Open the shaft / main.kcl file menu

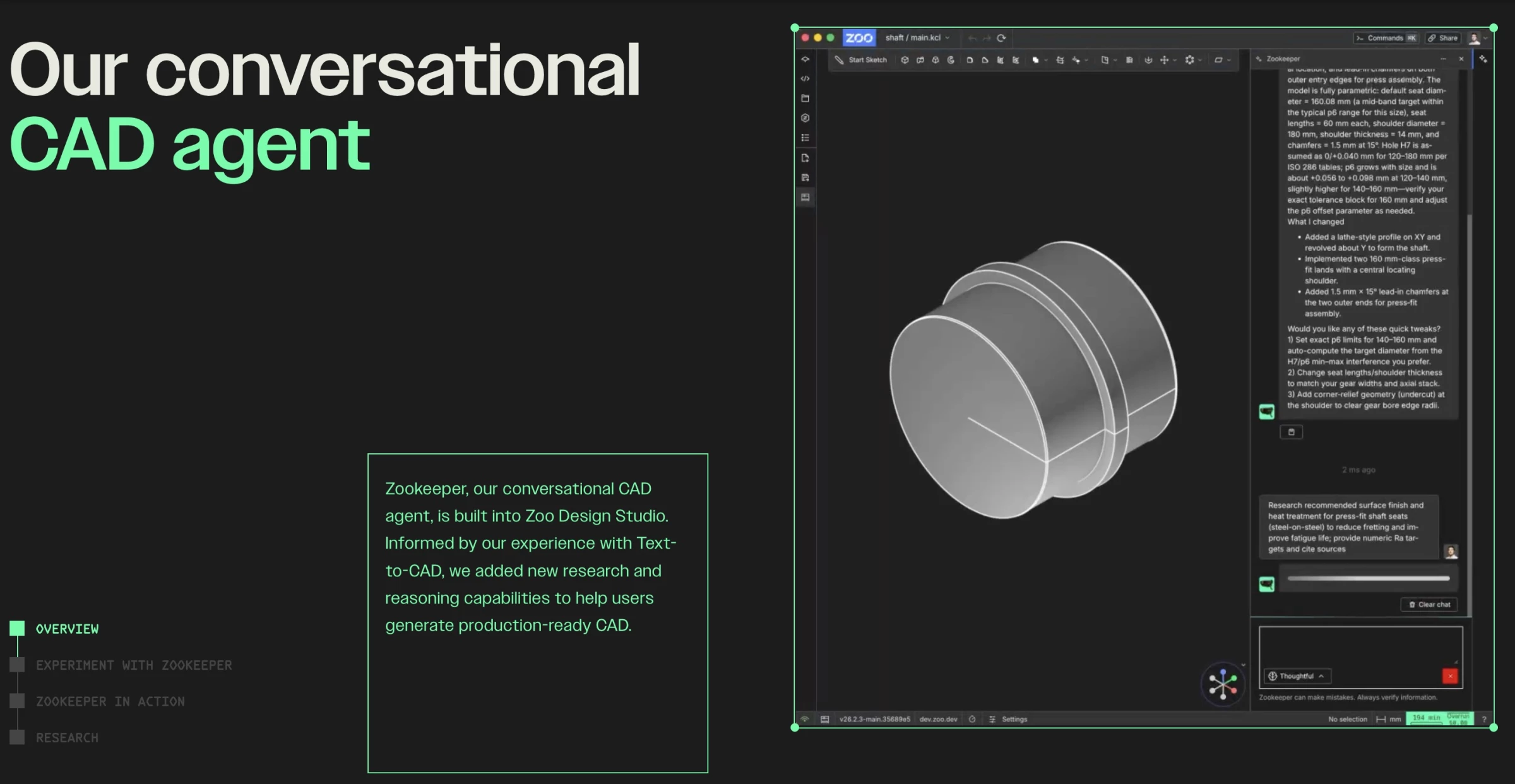coord(917,38)
